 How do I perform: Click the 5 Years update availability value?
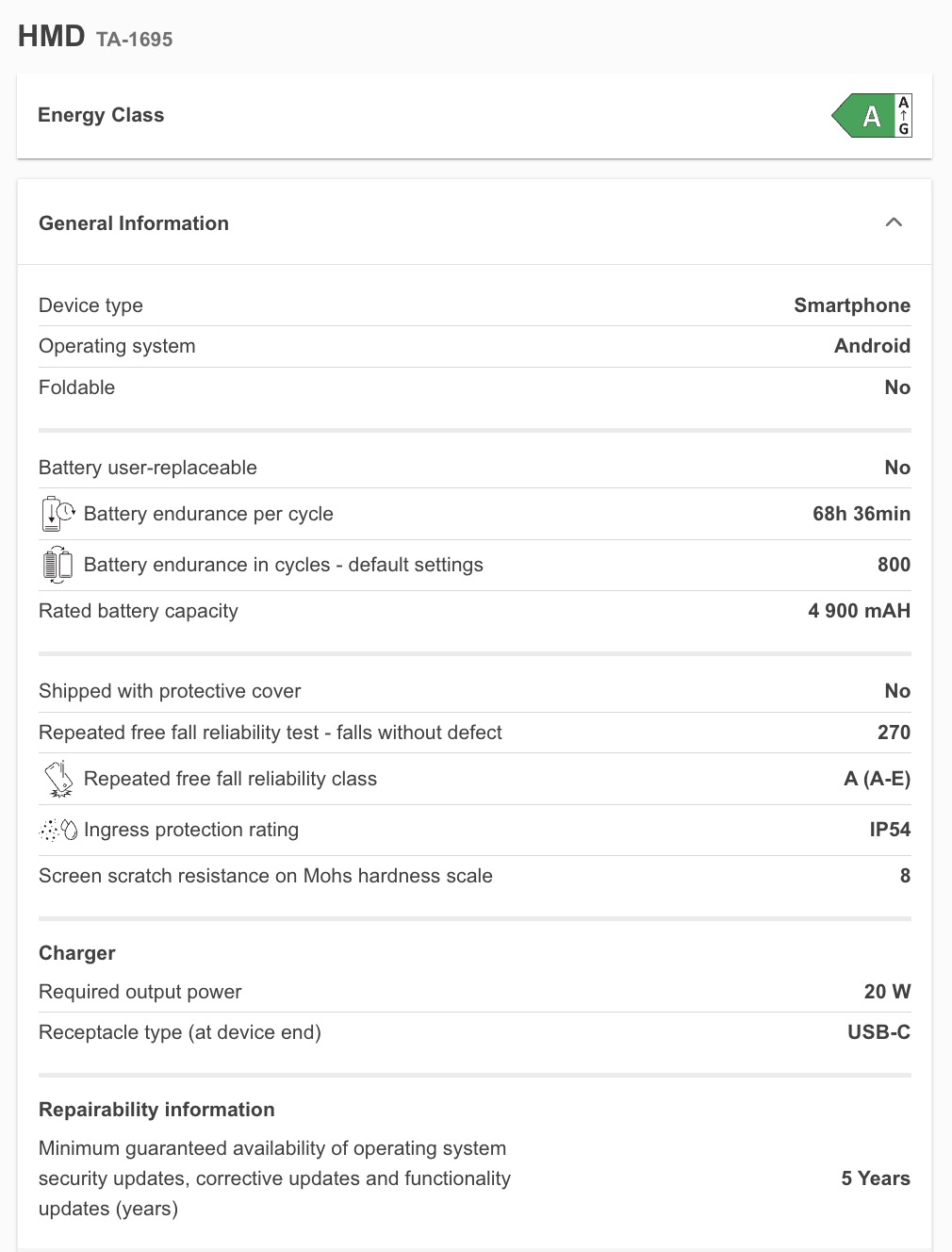tap(875, 1178)
